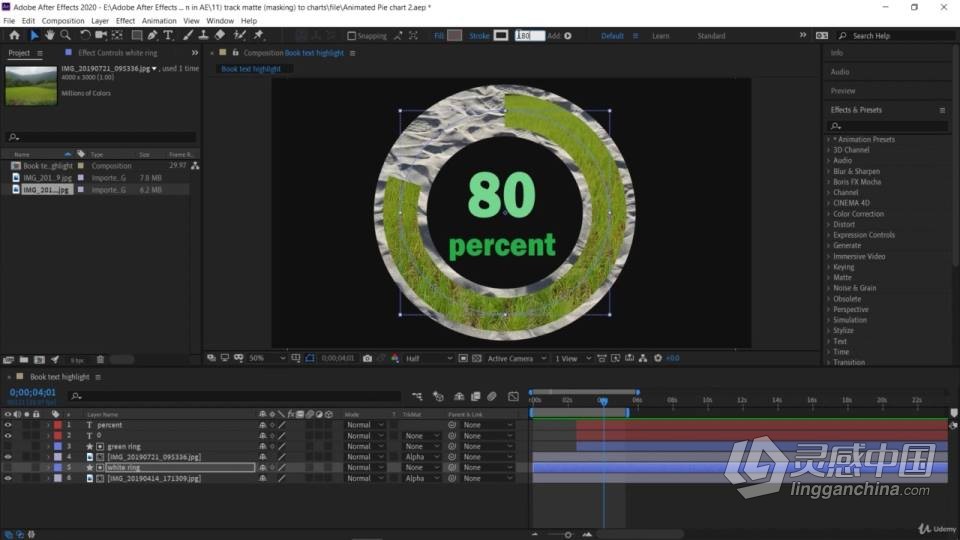
Task: Open the Effect menu
Action: coord(126,21)
